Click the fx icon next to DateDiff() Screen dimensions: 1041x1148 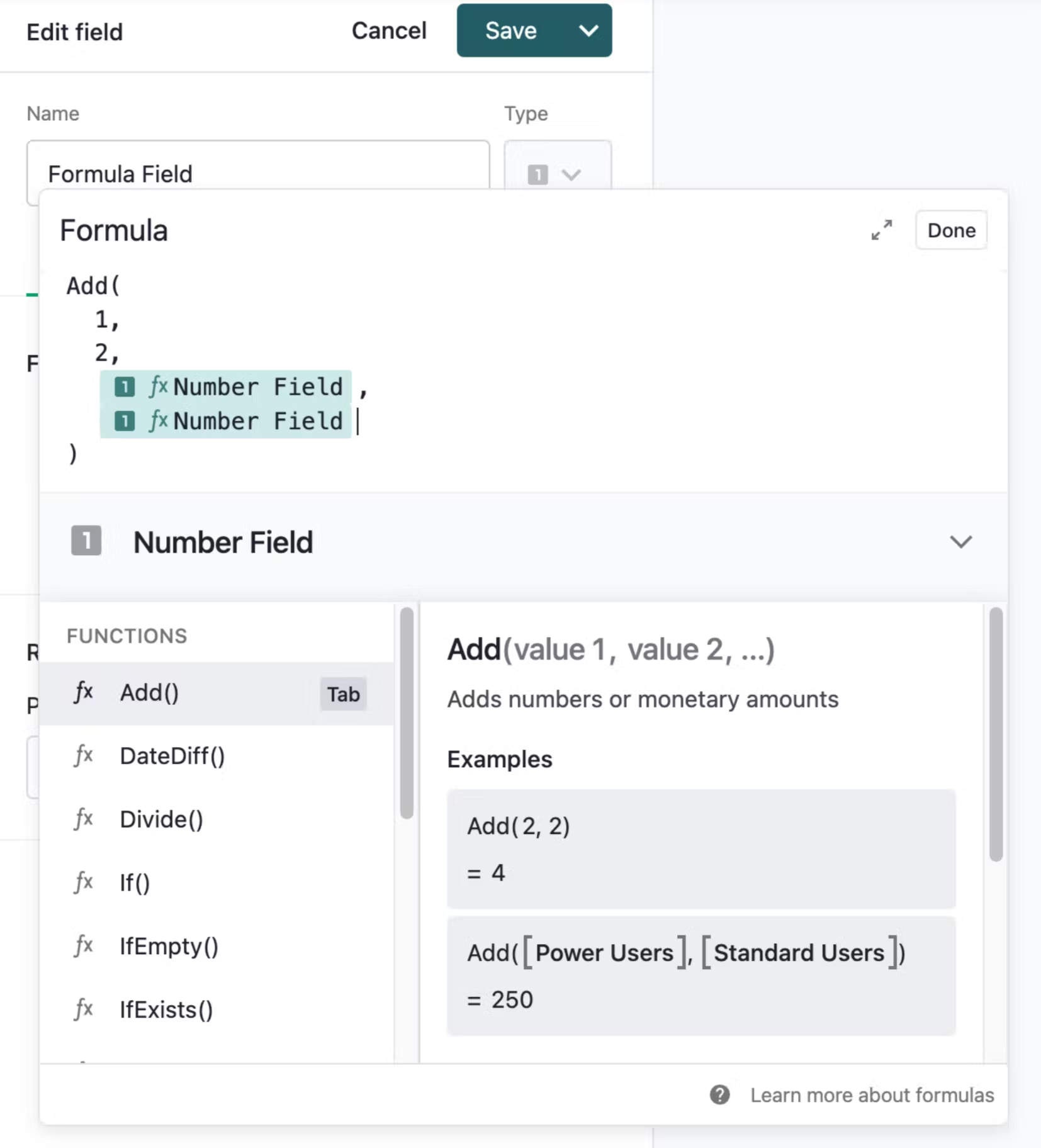[84, 755]
